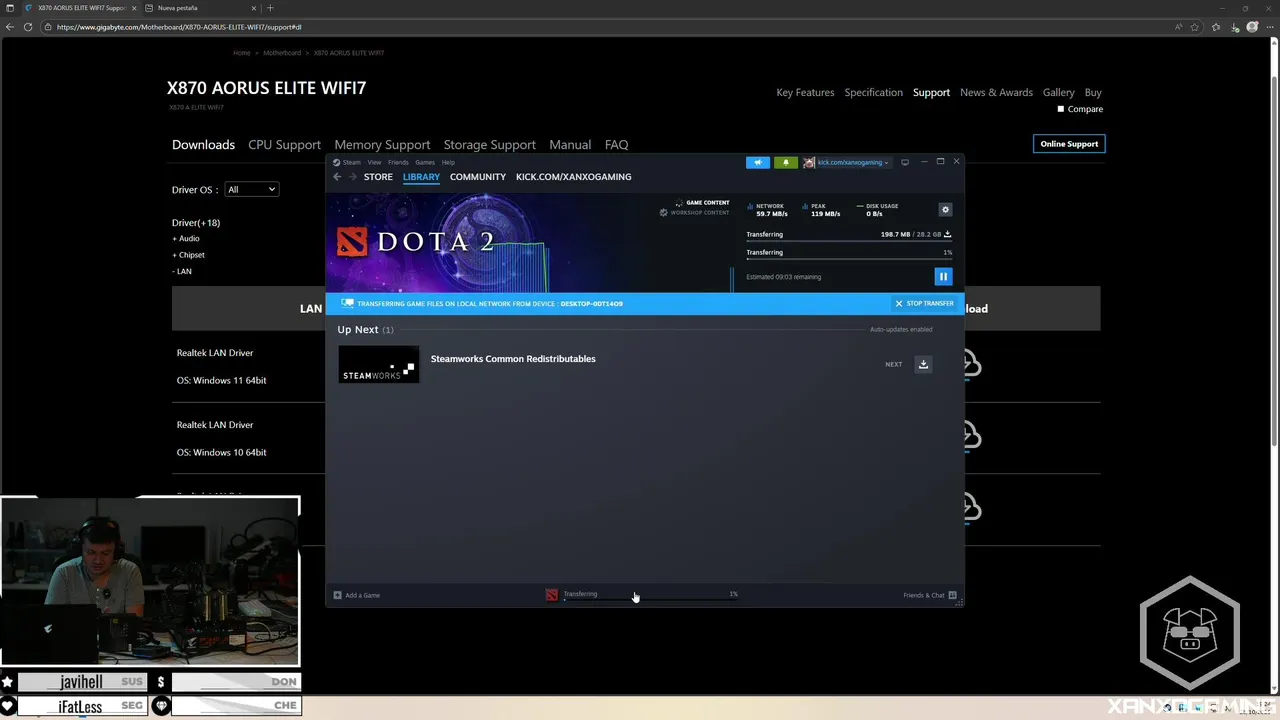Image resolution: width=1280 pixels, height=720 pixels.
Task: Switch to Steam LIBRARY tab
Action: point(421,177)
